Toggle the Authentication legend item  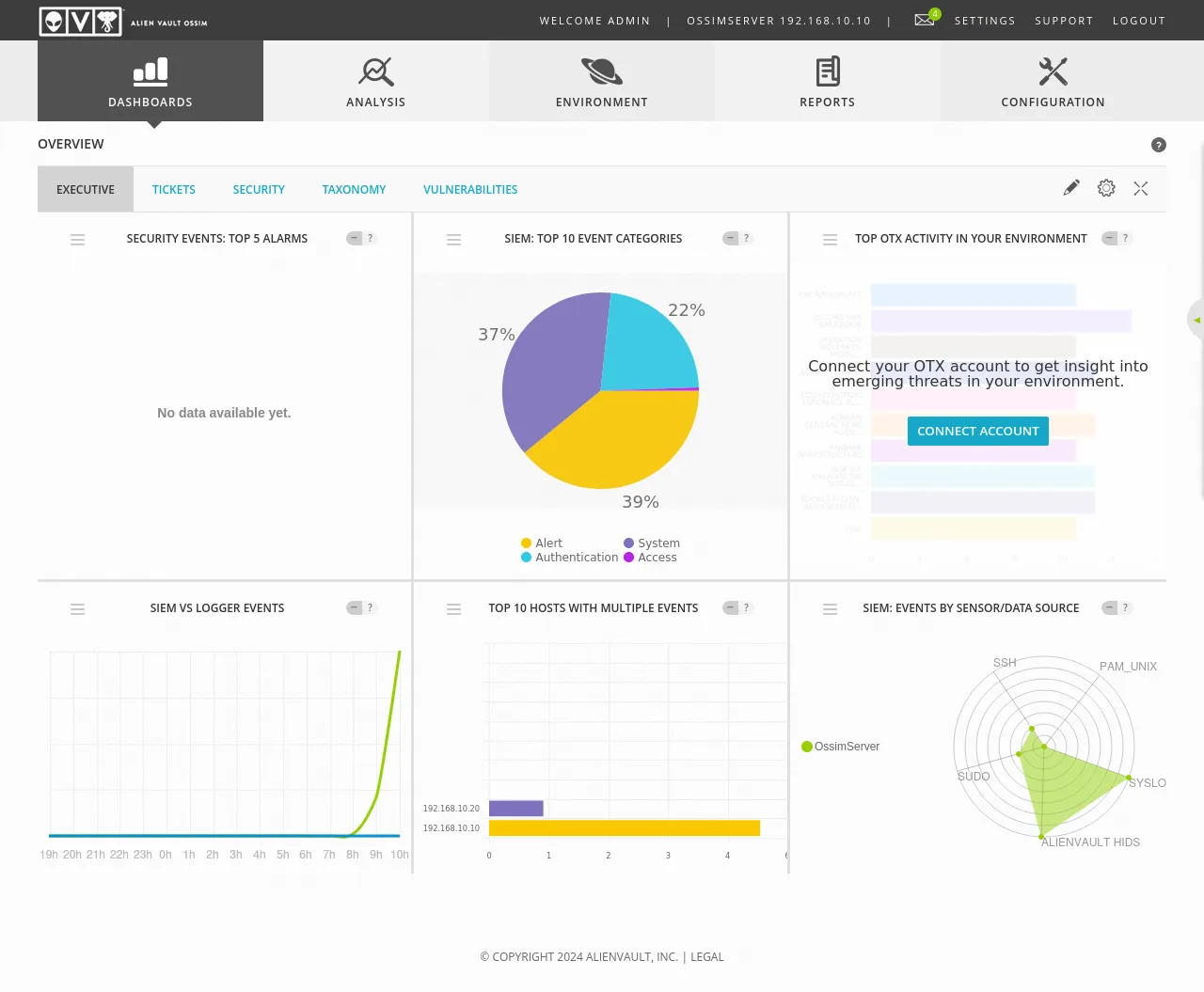coord(570,558)
